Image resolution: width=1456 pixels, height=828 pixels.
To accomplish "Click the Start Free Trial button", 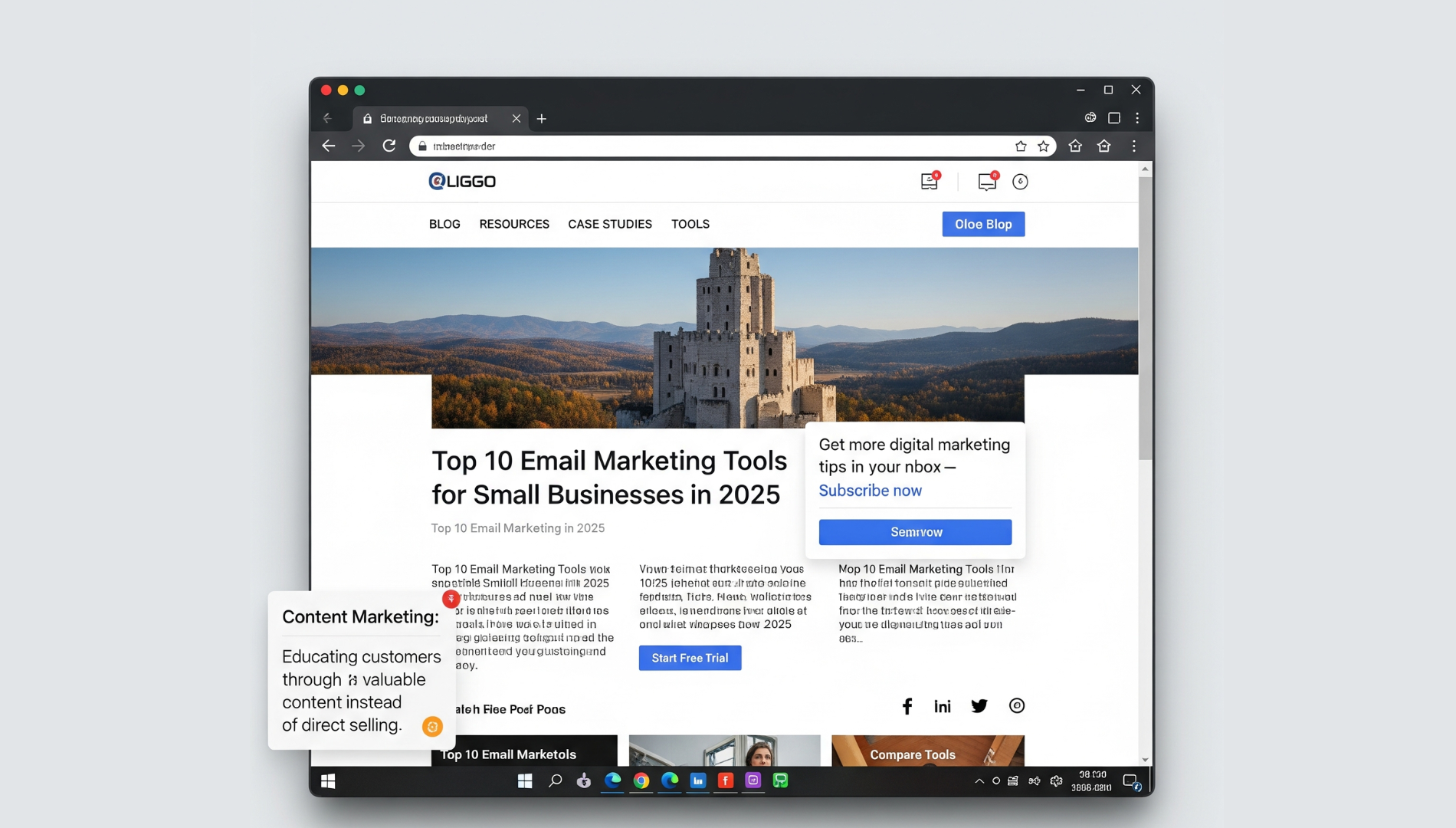I will (x=690, y=658).
